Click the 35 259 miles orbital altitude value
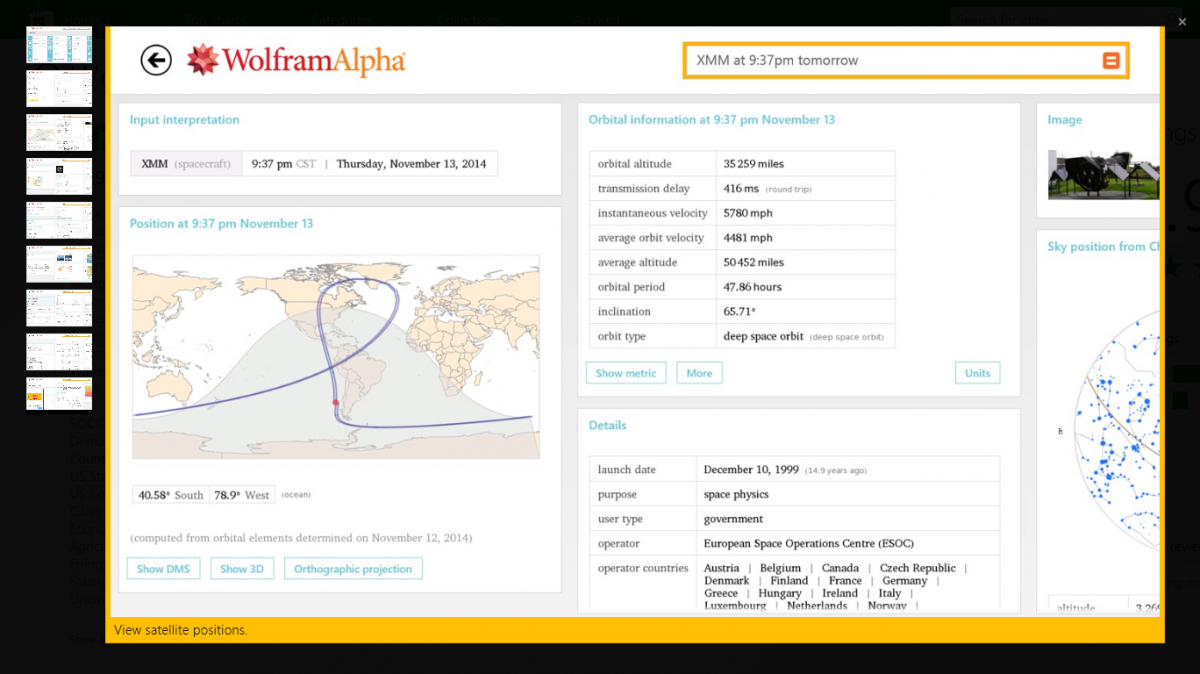 pyautogui.click(x=753, y=164)
